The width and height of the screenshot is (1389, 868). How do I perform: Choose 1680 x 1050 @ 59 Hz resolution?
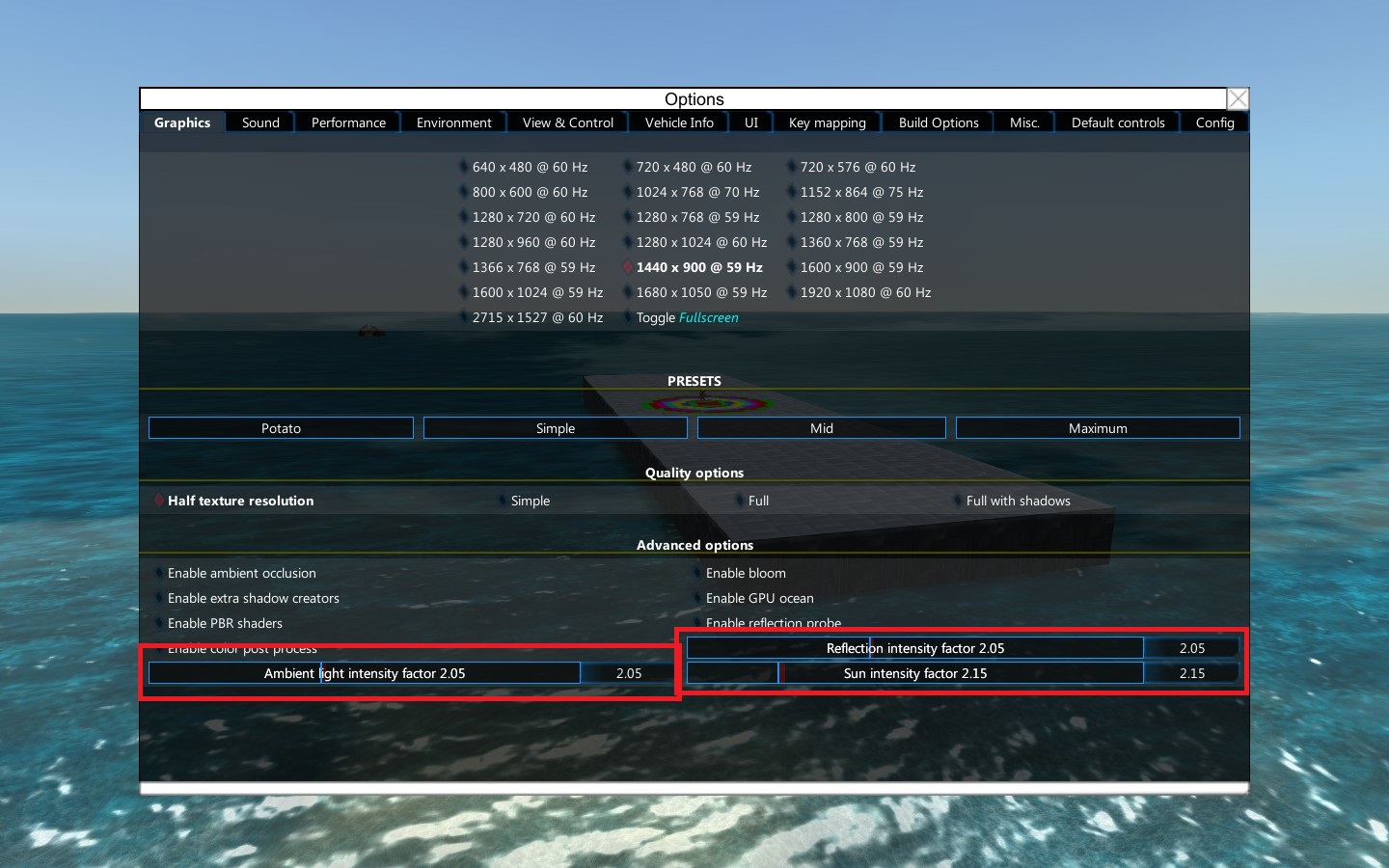pos(700,292)
